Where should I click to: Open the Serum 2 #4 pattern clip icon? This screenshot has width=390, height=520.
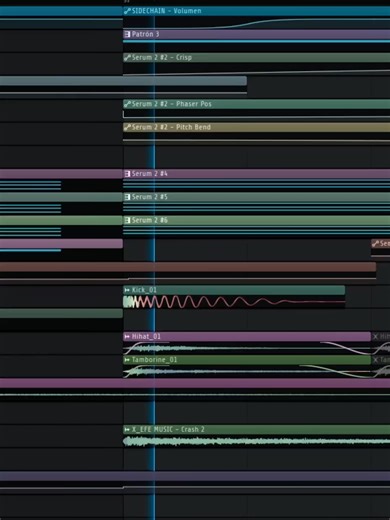click(127, 174)
